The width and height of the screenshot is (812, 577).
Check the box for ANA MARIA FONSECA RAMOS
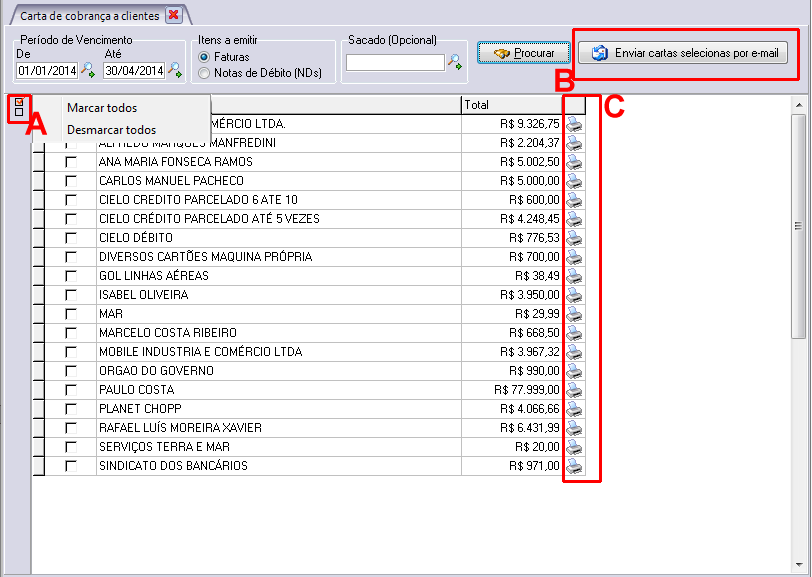[71, 162]
